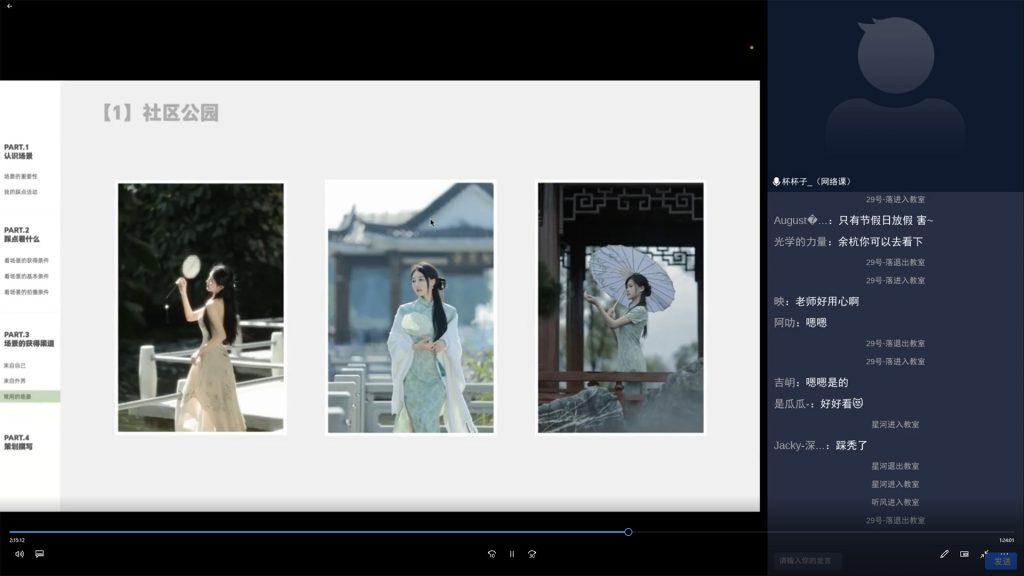
Task: Toggle the chat comments display icon
Action: point(40,554)
